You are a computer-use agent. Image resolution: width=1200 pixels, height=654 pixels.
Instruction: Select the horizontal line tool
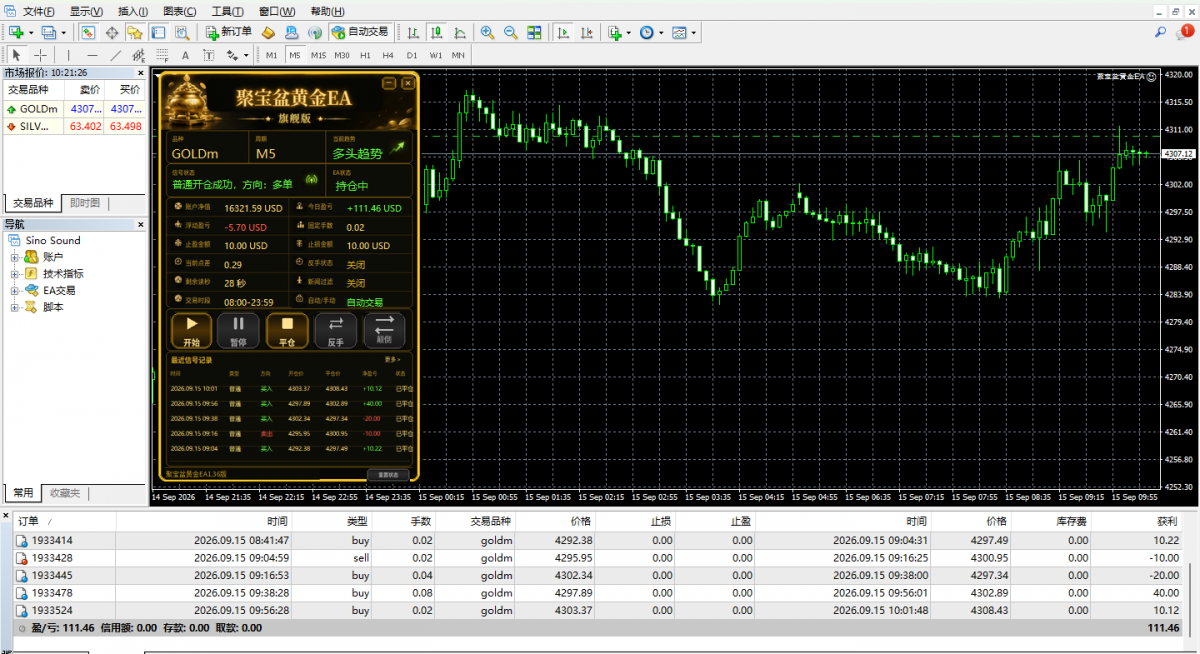point(92,55)
